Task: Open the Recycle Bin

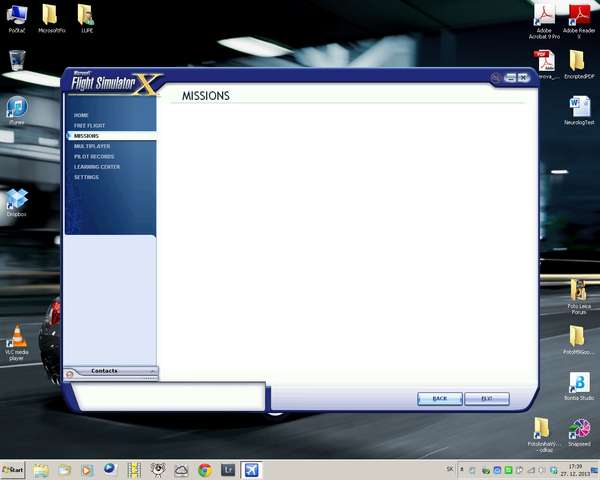Action: point(17,60)
